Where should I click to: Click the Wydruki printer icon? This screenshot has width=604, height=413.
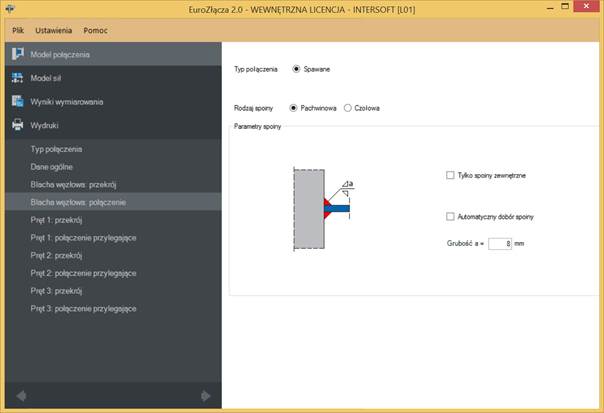click(x=17, y=125)
